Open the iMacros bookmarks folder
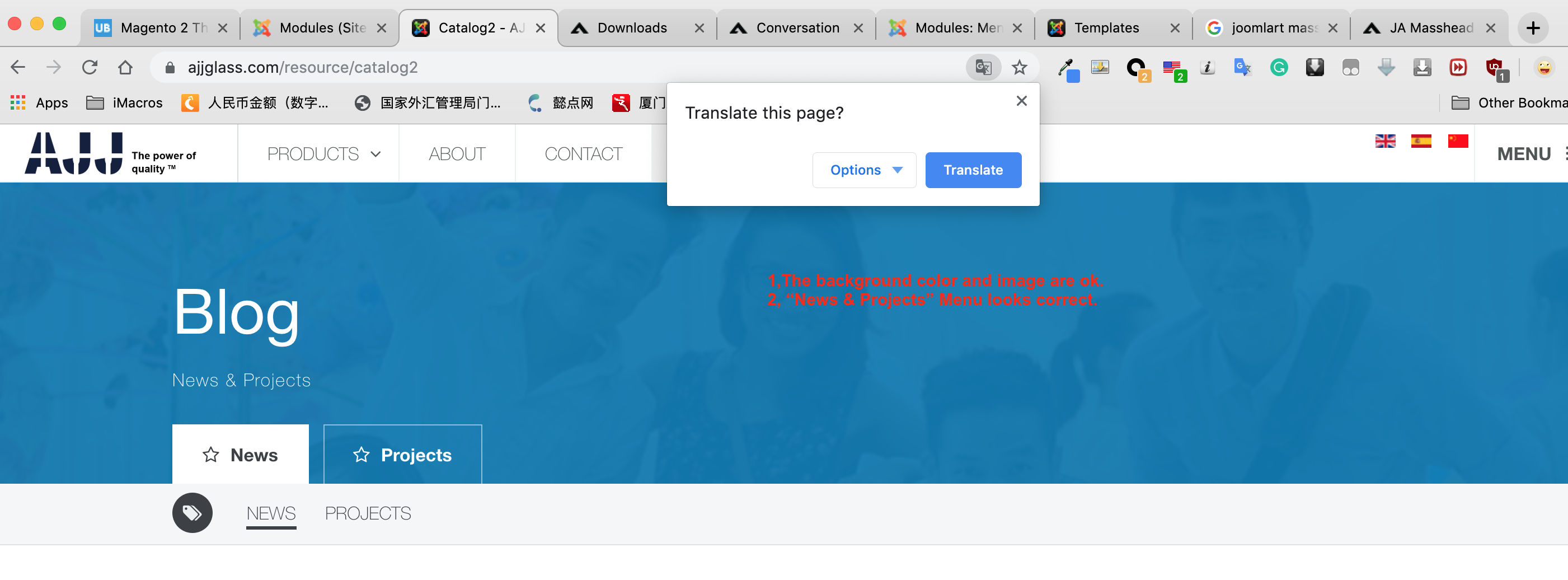This screenshot has width=1568, height=580. (x=125, y=102)
